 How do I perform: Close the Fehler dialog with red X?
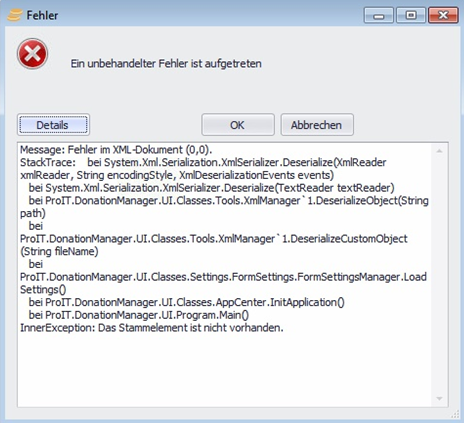pos(443,16)
